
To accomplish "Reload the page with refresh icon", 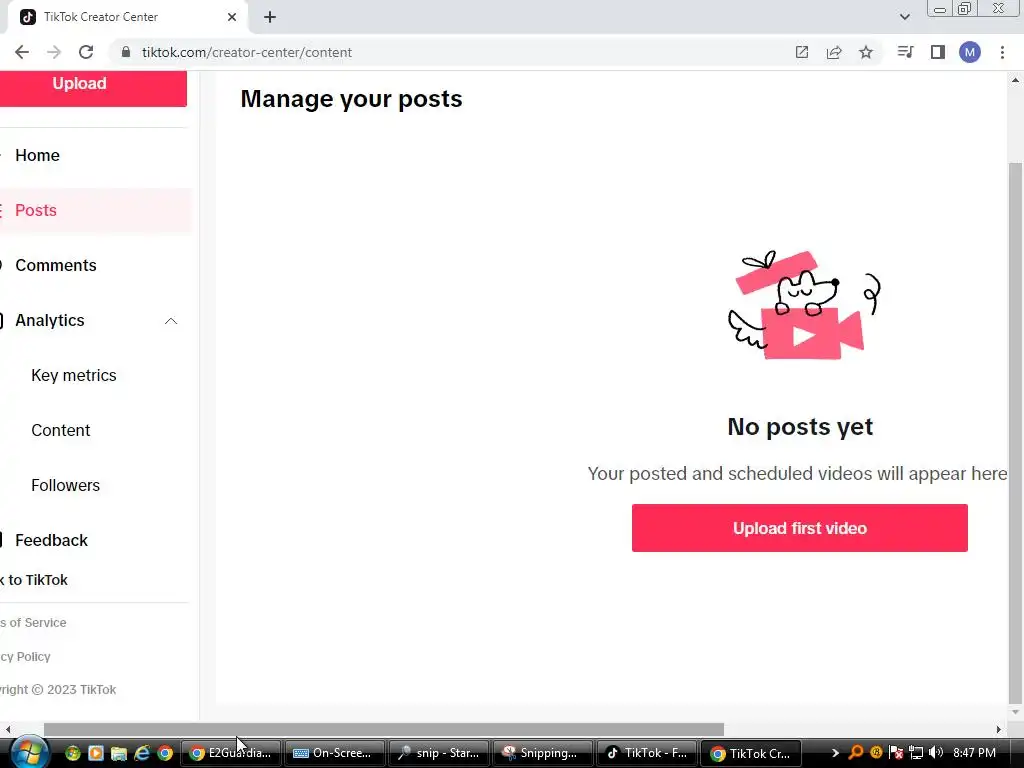I will (86, 52).
